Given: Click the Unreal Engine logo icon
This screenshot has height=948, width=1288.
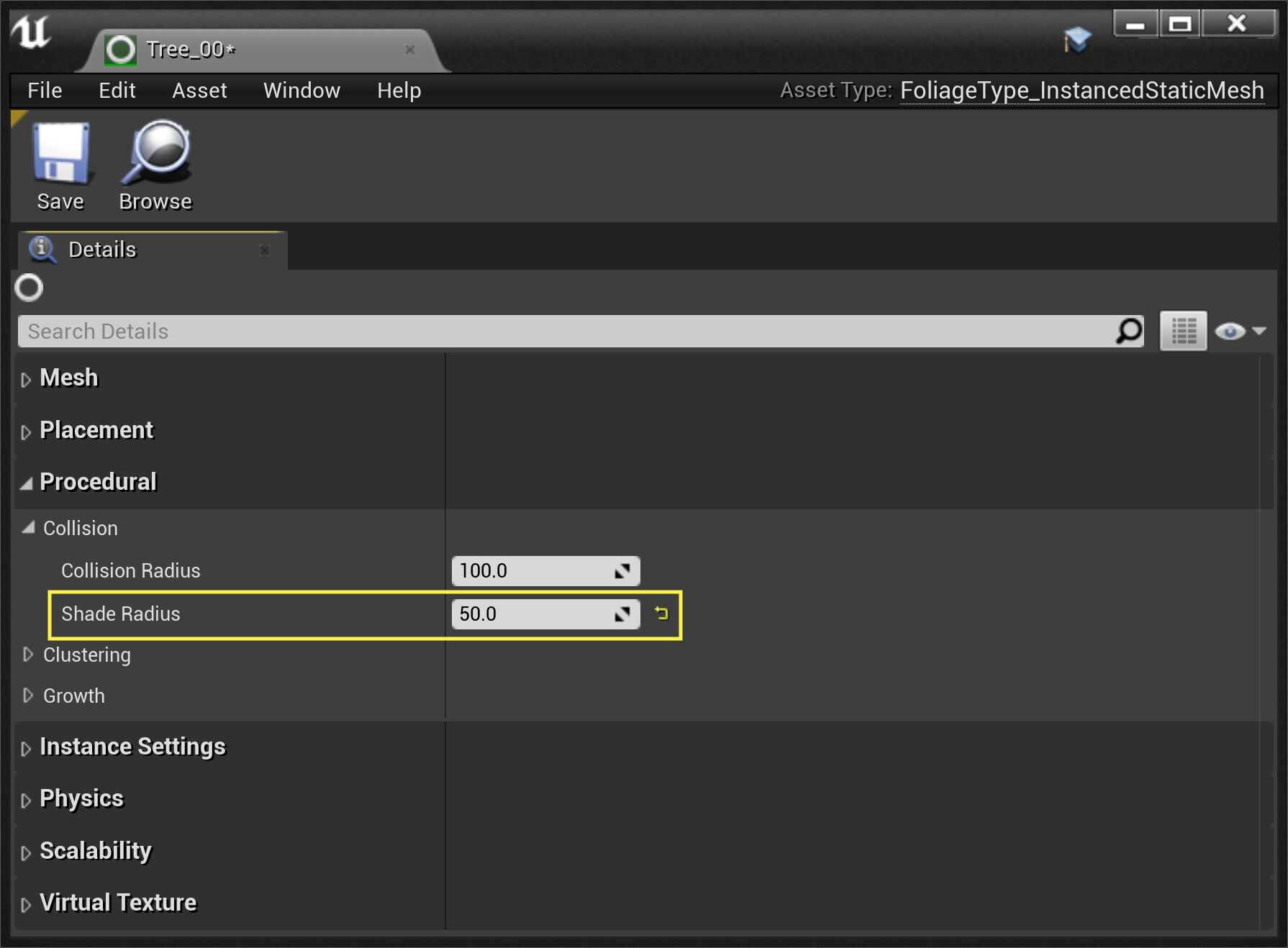Looking at the screenshot, I should (x=32, y=32).
